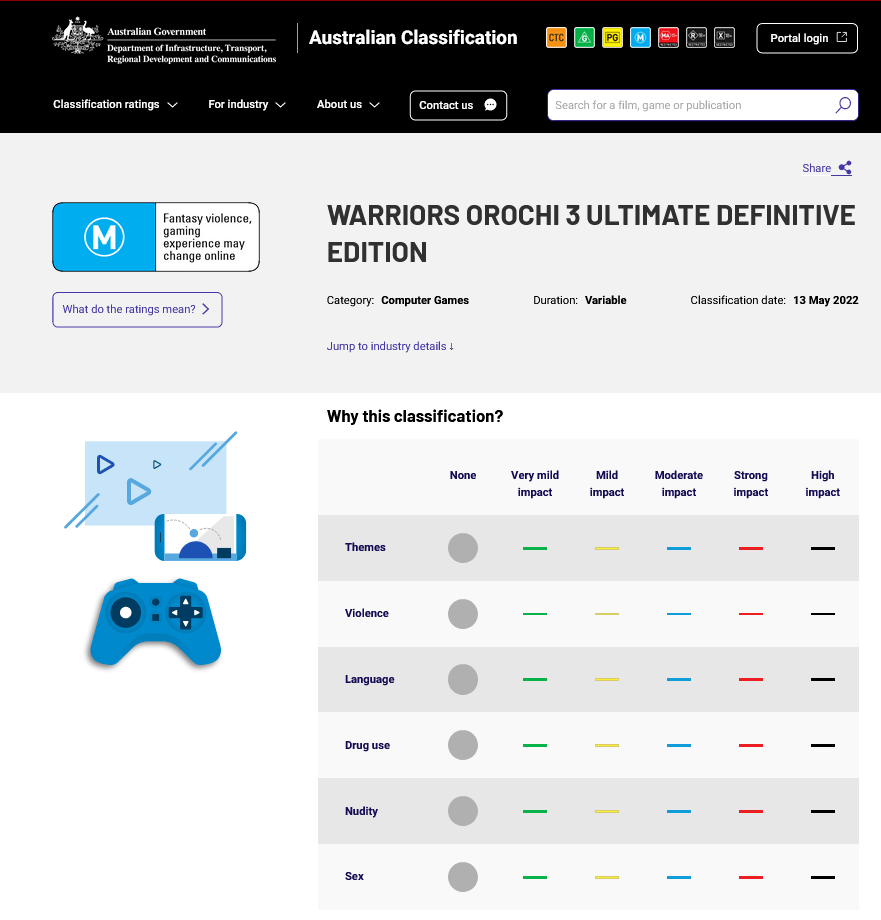Click the High impact column header

[x=822, y=483]
